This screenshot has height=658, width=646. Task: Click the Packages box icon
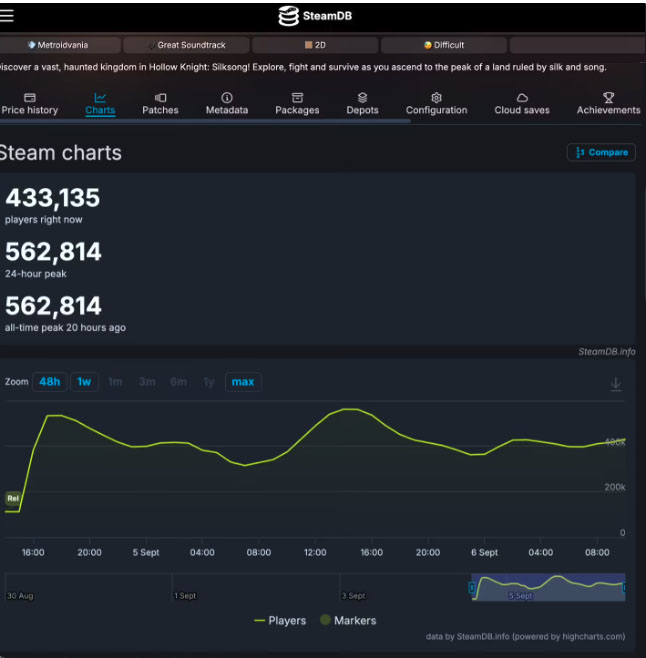[x=297, y=98]
